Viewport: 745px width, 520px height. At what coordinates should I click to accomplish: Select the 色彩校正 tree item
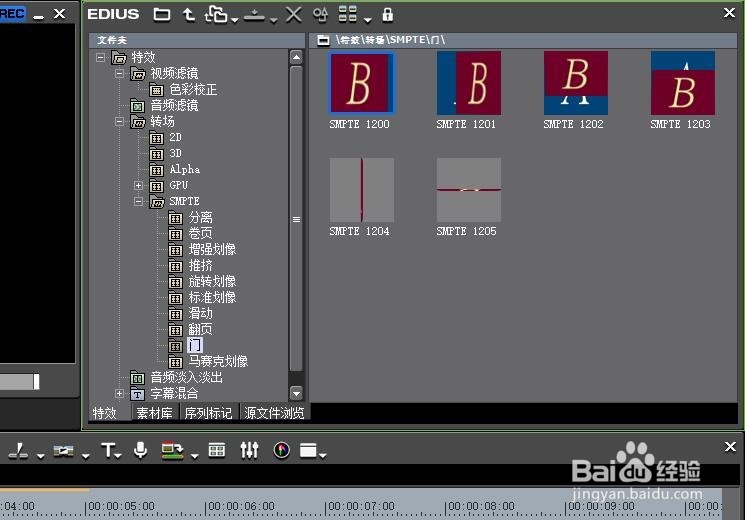coord(193,89)
